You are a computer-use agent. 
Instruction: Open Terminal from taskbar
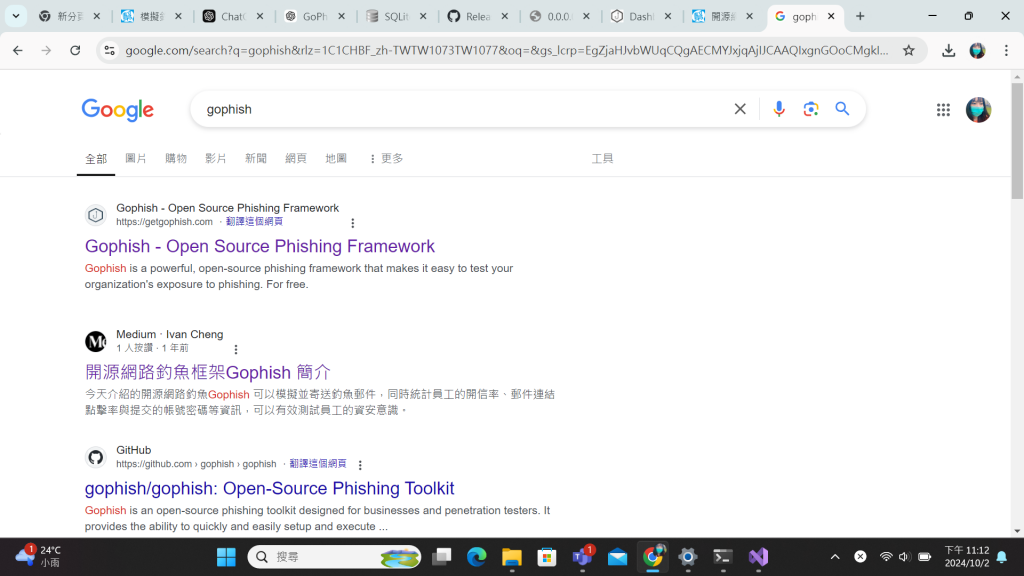(x=723, y=557)
